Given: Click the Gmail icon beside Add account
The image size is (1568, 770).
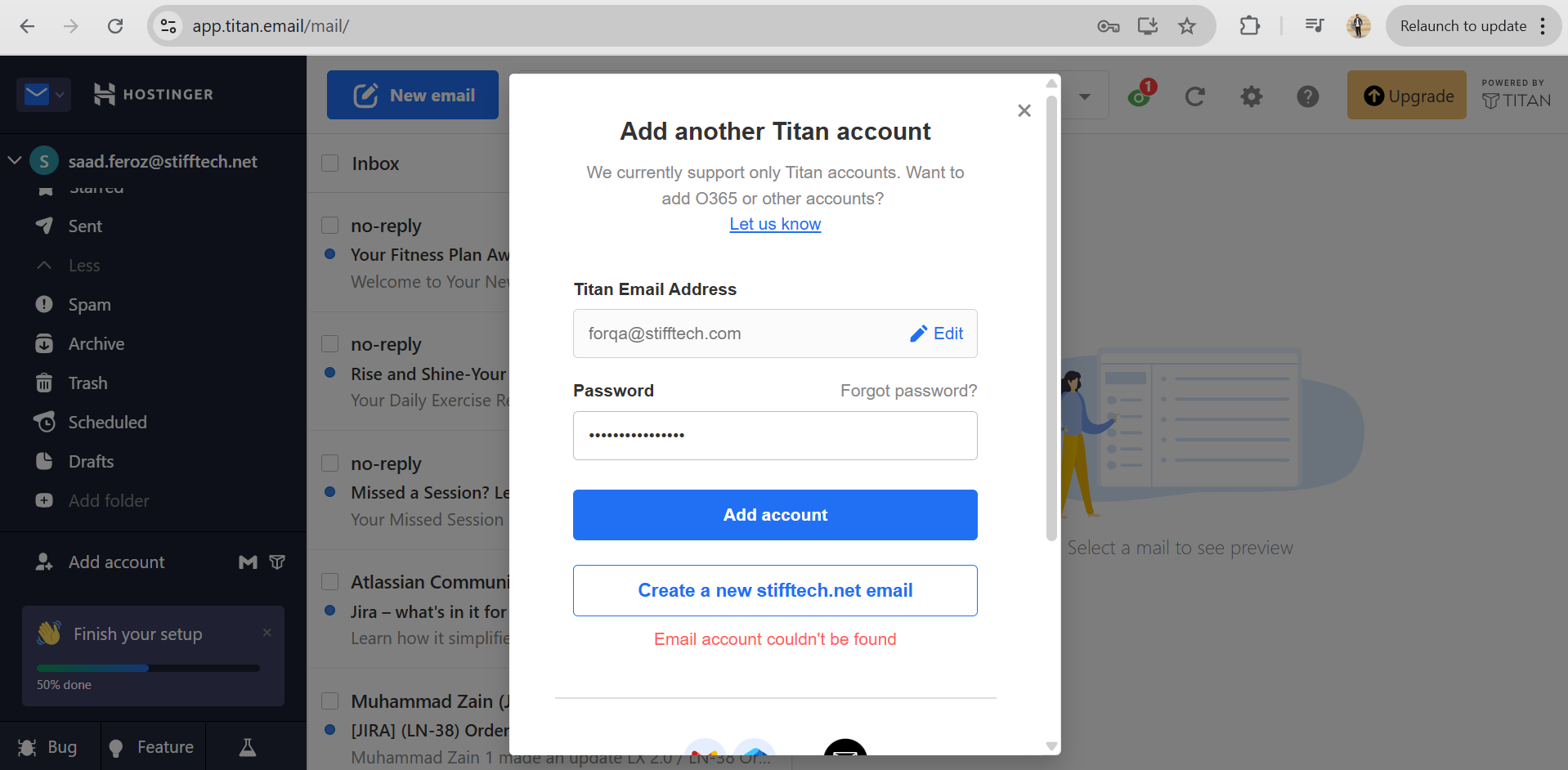Looking at the screenshot, I should coord(248,562).
